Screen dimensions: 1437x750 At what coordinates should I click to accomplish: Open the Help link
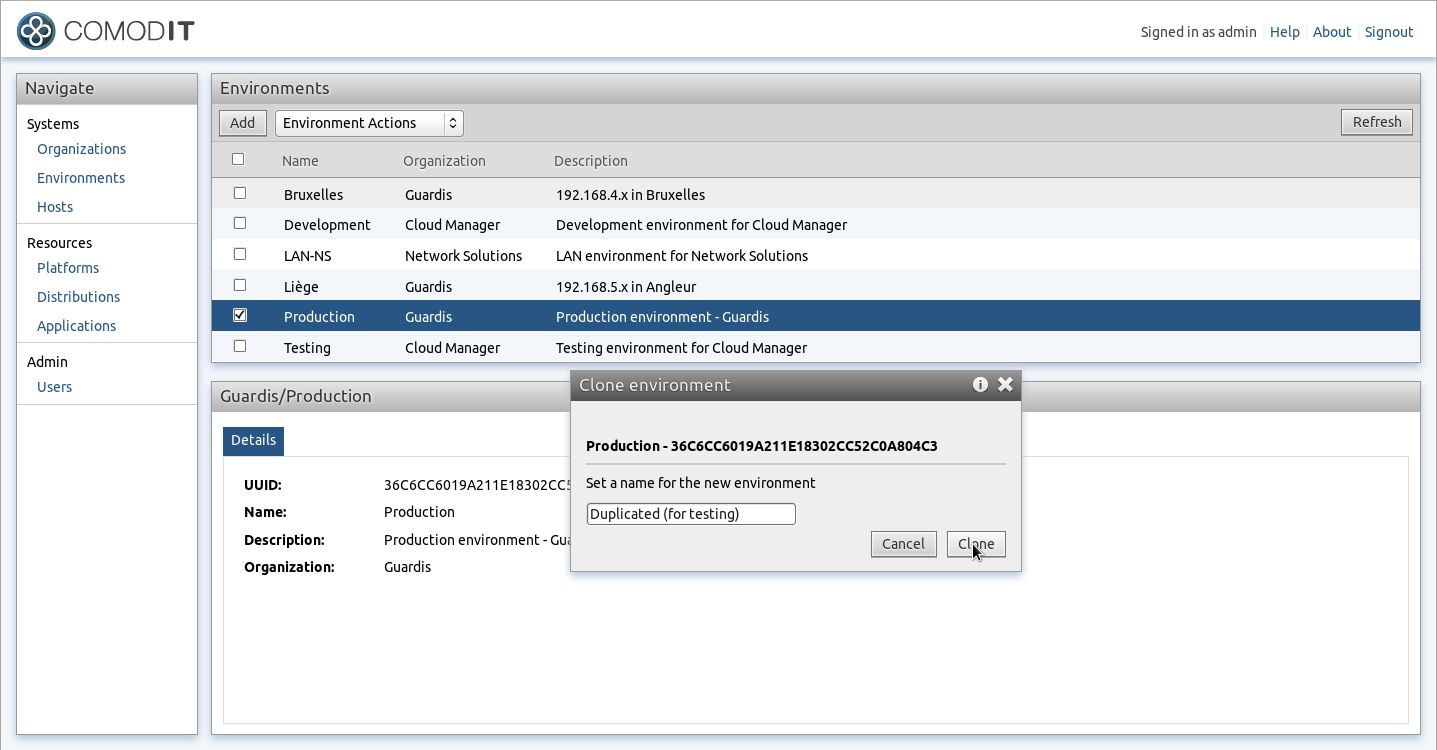tap(1285, 32)
